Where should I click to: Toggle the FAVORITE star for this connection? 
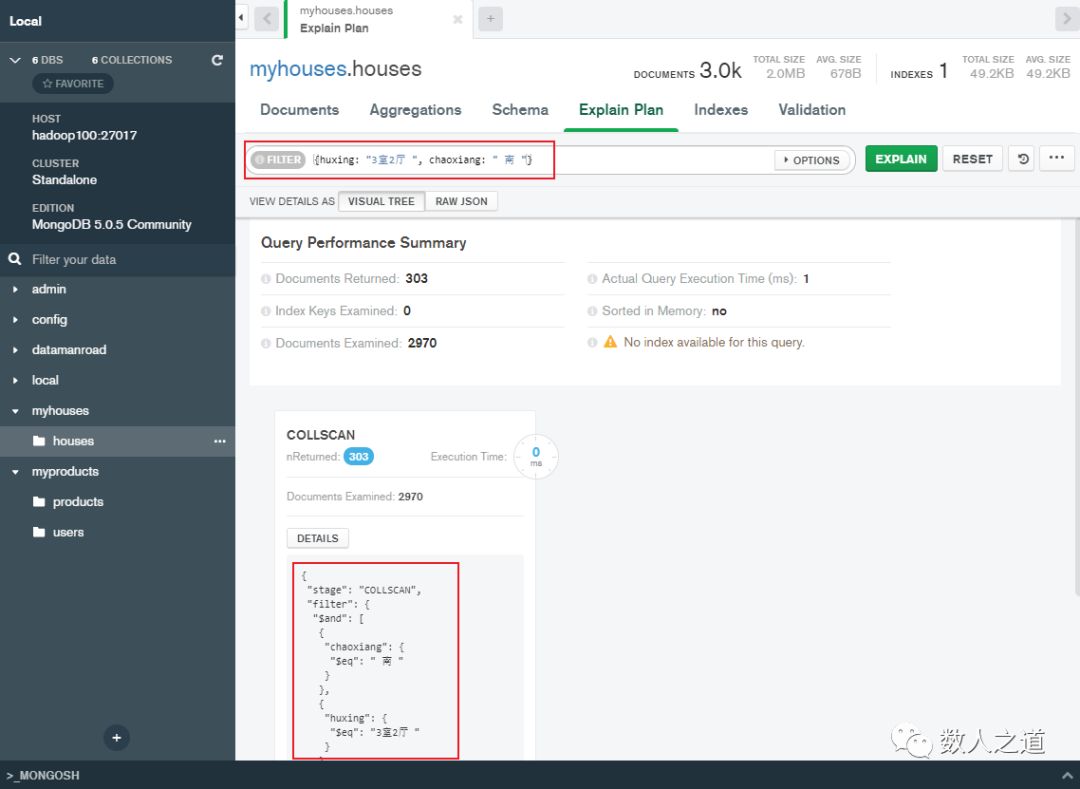[x=72, y=83]
